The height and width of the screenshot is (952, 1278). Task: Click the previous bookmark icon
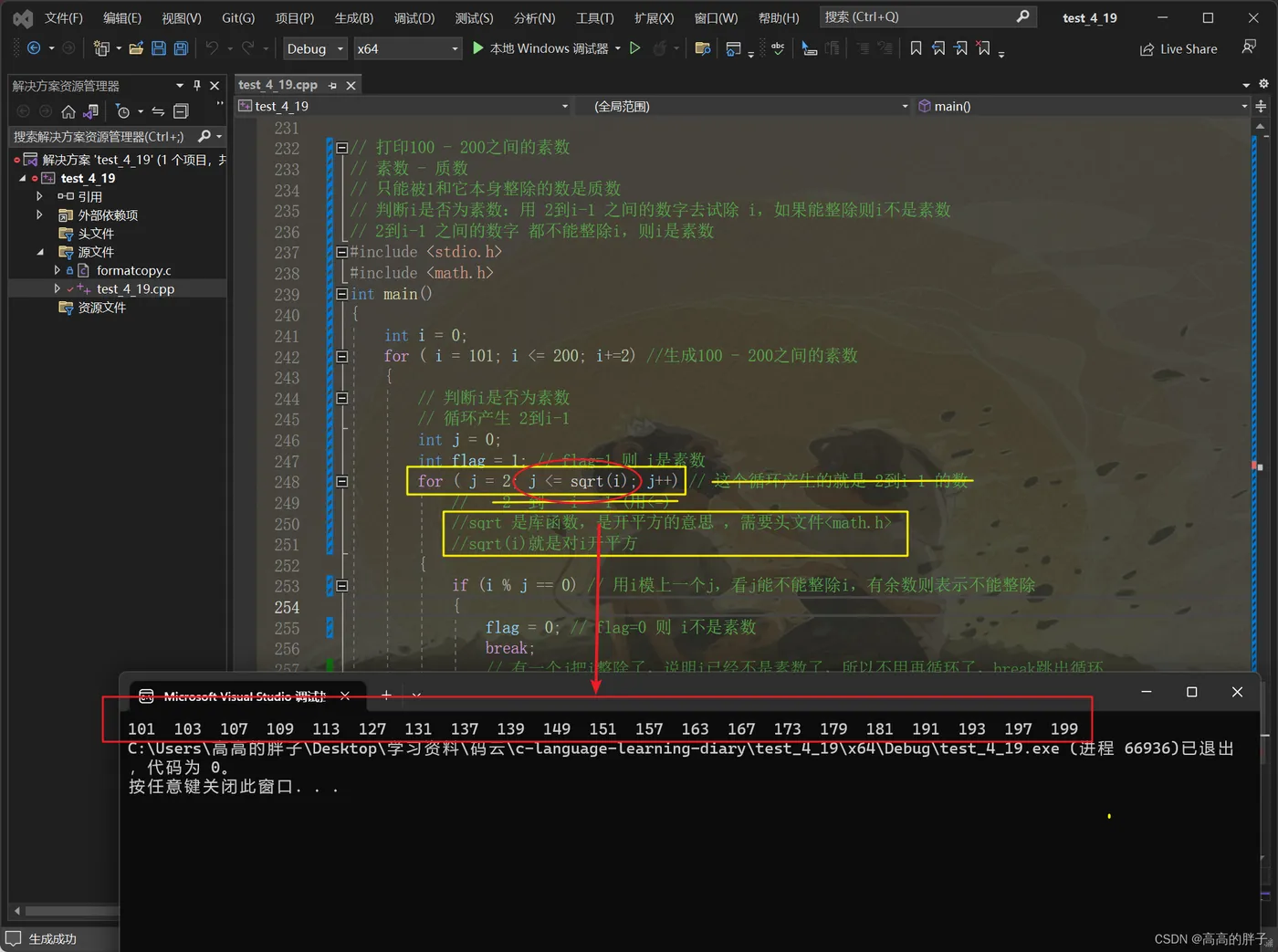tap(938, 48)
